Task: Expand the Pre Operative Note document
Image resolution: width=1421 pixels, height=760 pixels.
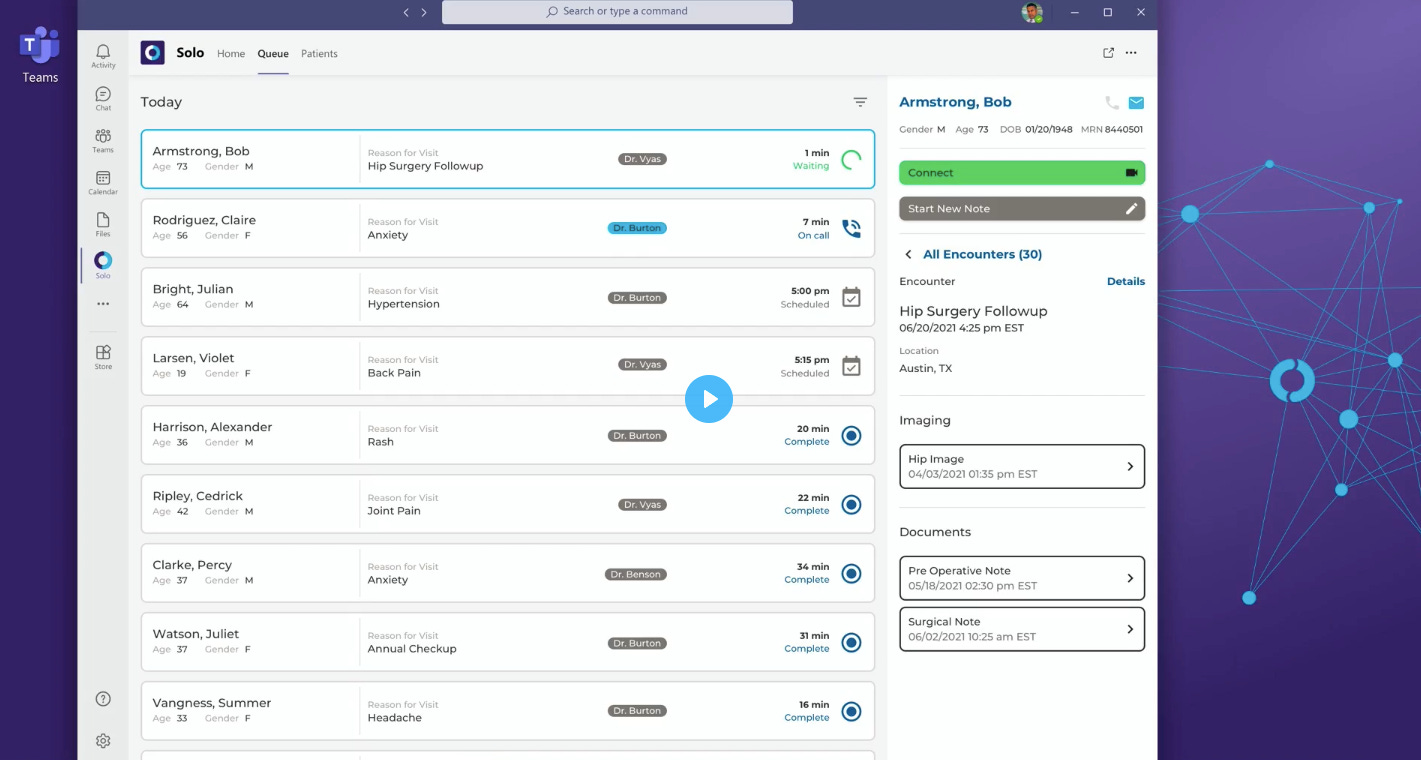Action: click(1022, 578)
